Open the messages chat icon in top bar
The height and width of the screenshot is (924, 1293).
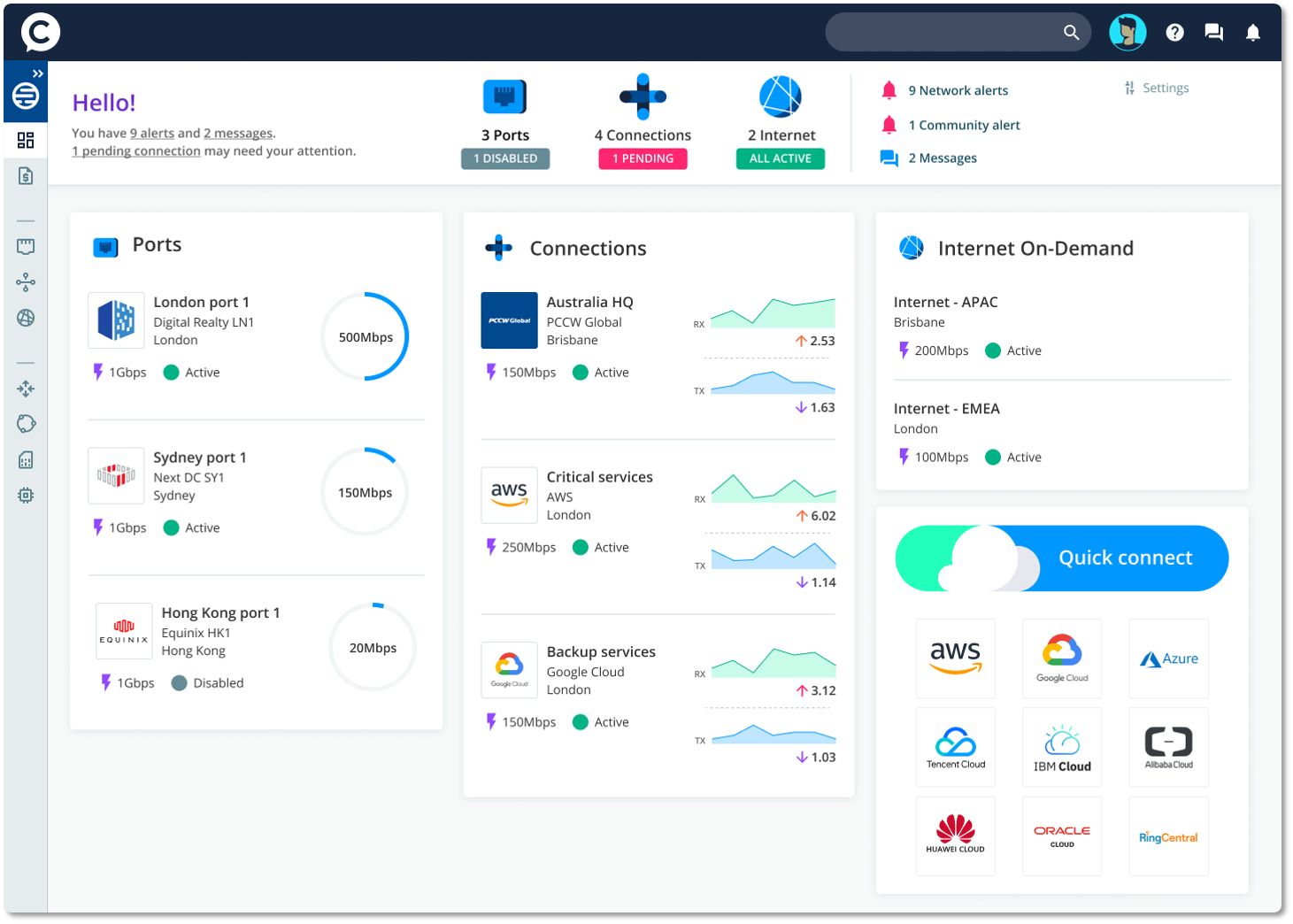pos(1213,32)
